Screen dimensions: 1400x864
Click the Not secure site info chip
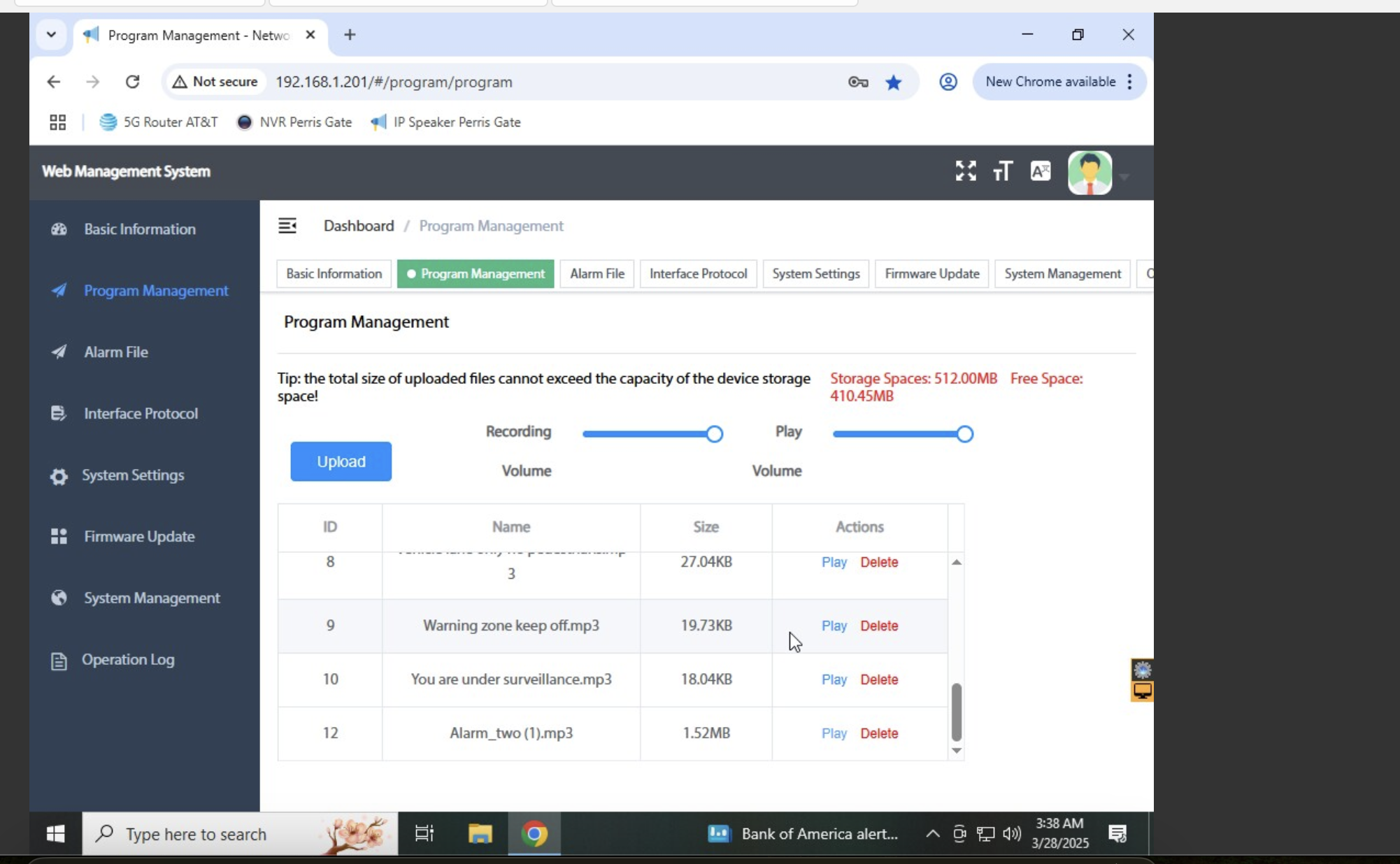215,82
